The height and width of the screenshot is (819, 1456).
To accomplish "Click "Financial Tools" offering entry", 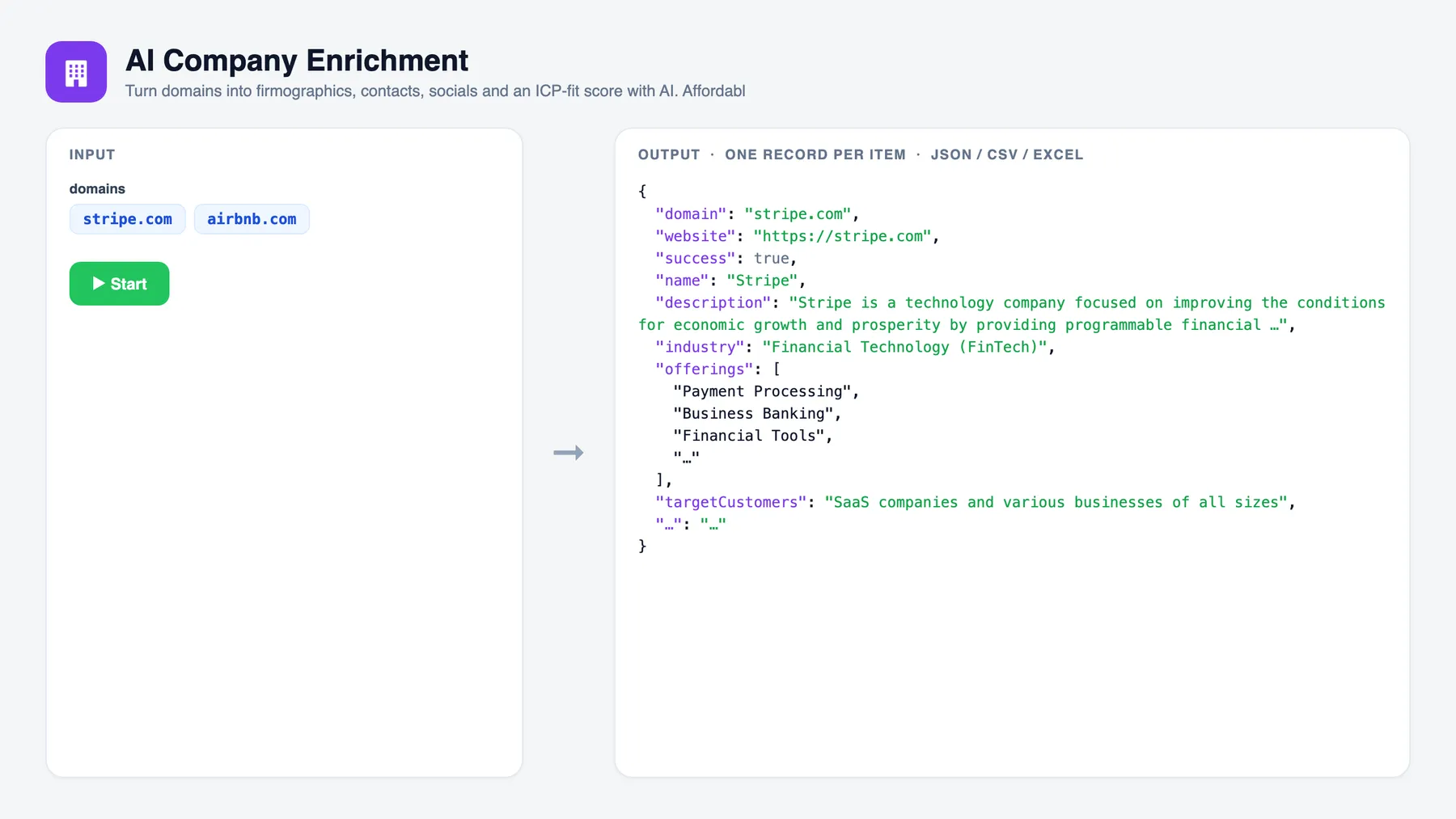I will coord(749,436).
